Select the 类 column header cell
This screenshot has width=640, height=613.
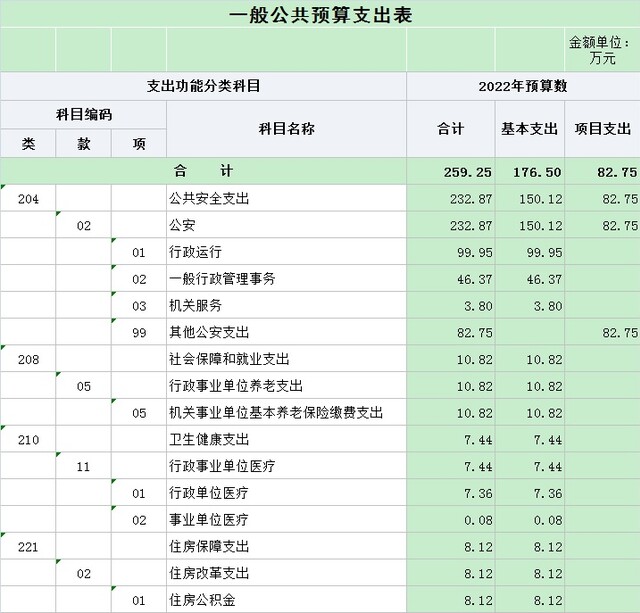click(28, 143)
